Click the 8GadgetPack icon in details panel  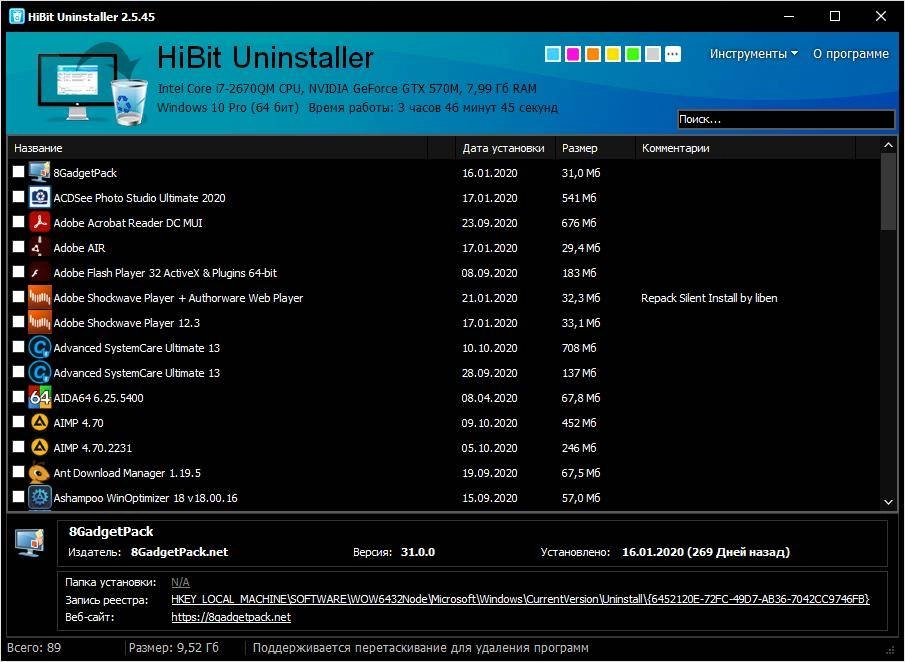pyautogui.click(x=30, y=543)
